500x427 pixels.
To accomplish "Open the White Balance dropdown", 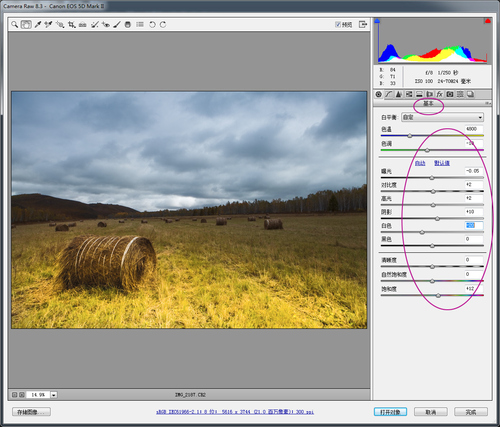I will tap(443, 117).
